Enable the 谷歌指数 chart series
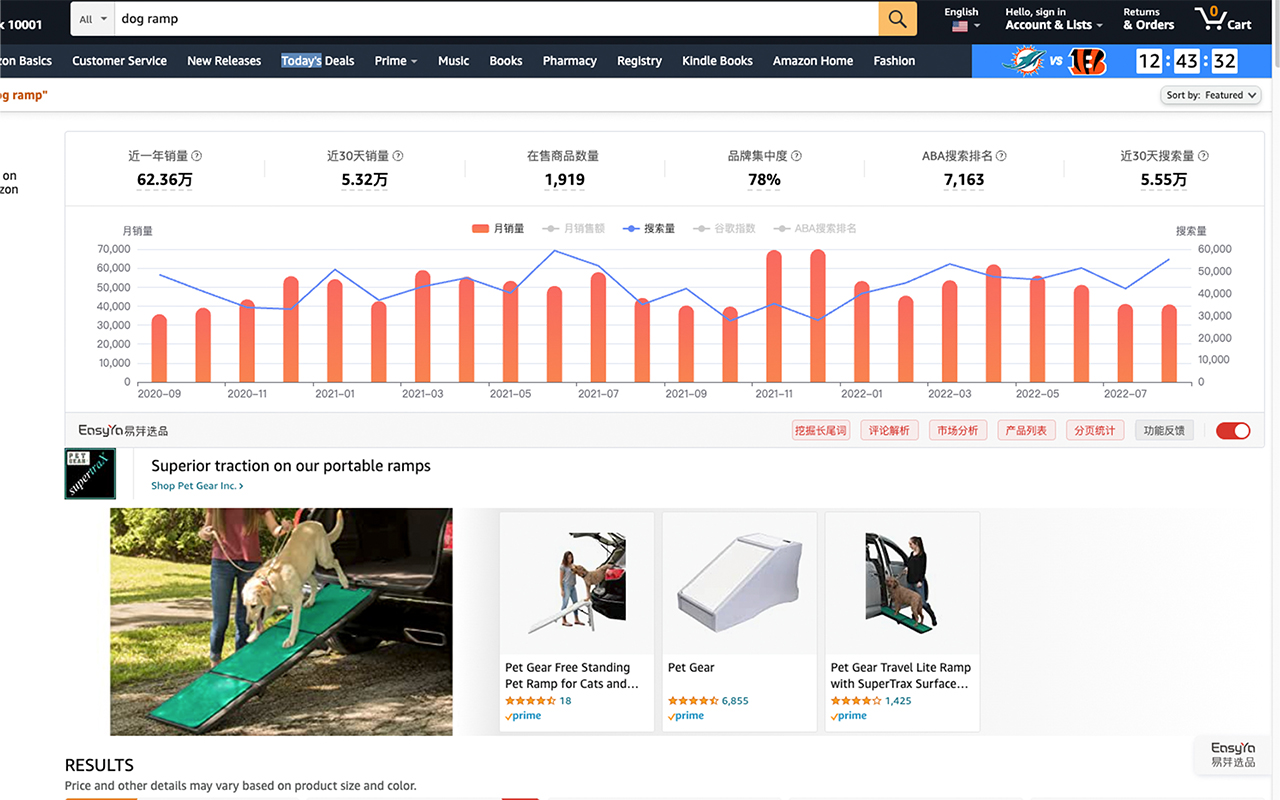The image size is (1280, 800). point(736,228)
